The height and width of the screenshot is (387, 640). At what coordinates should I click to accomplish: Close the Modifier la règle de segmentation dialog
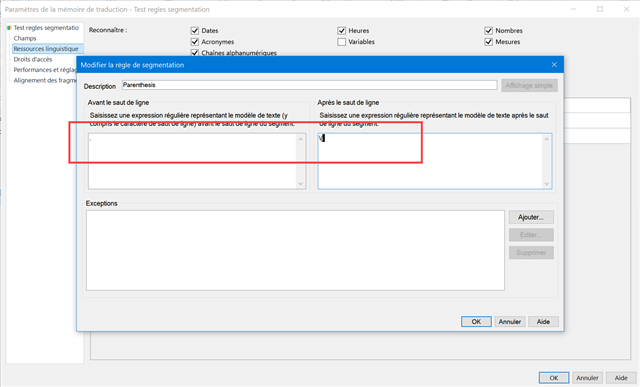coord(554,64)
